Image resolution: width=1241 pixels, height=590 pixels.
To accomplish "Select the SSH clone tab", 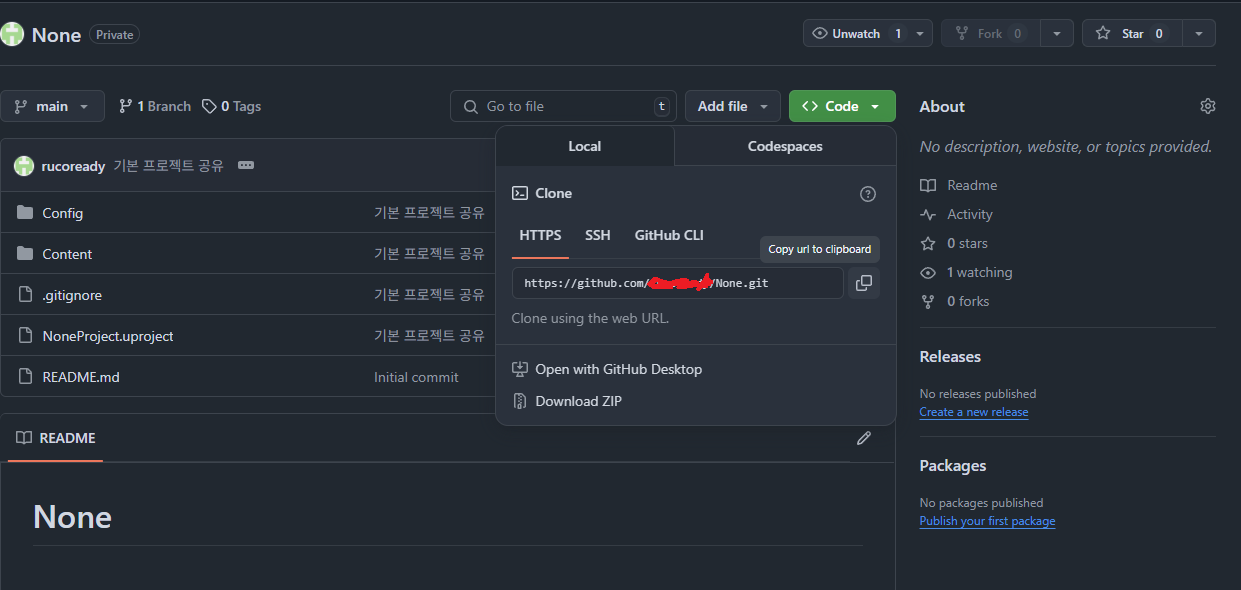I will (598, 235).
